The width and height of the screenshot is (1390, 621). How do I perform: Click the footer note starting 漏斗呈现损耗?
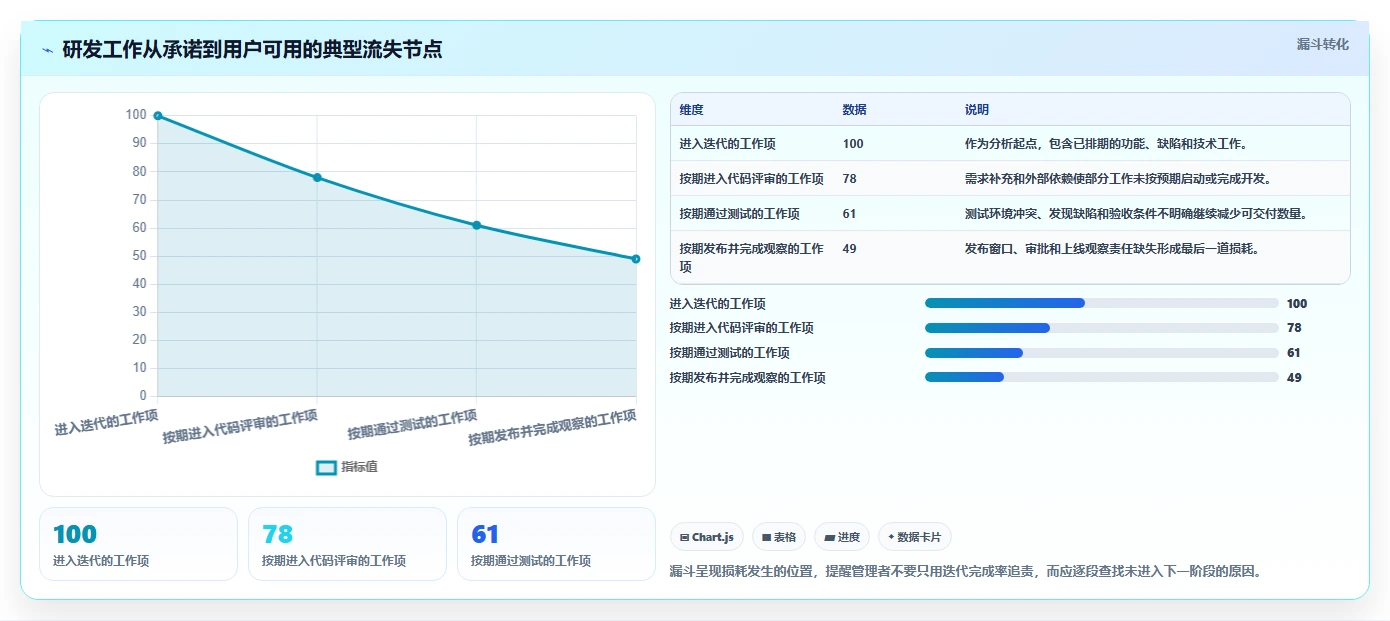click(x=965, y=572)
